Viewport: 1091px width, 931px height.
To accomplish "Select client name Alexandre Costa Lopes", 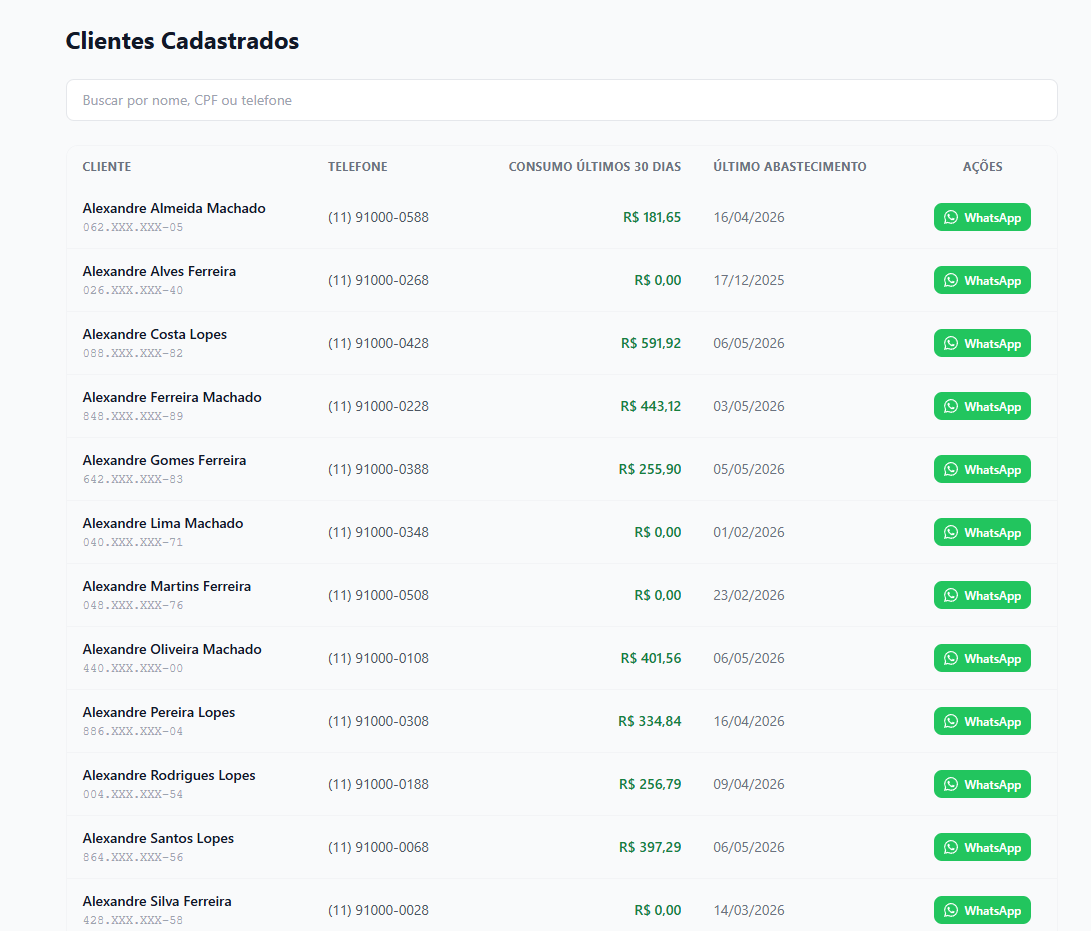I will pyautogui.click(x=154, y=334).
